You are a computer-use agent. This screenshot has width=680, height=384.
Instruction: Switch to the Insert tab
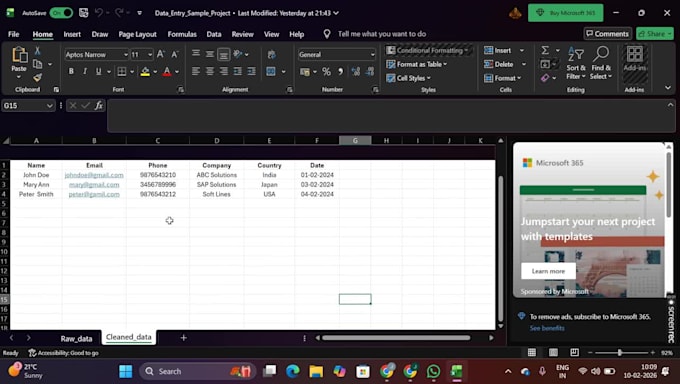72,34
